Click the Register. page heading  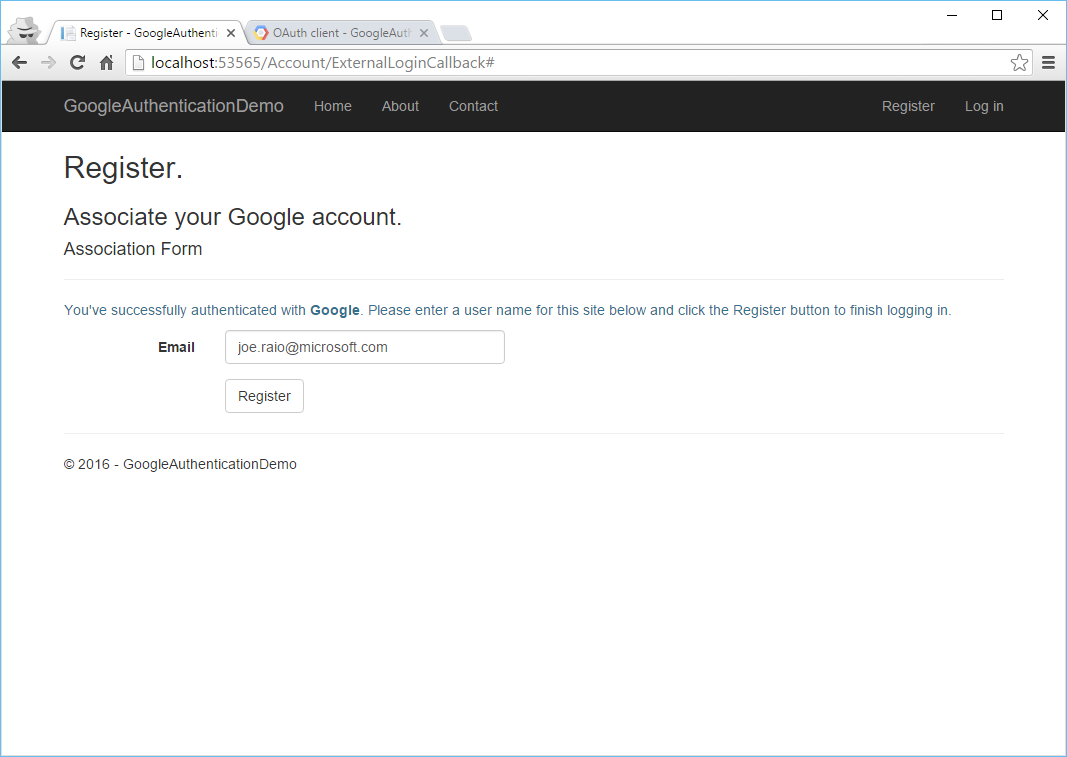pos(123,168)
